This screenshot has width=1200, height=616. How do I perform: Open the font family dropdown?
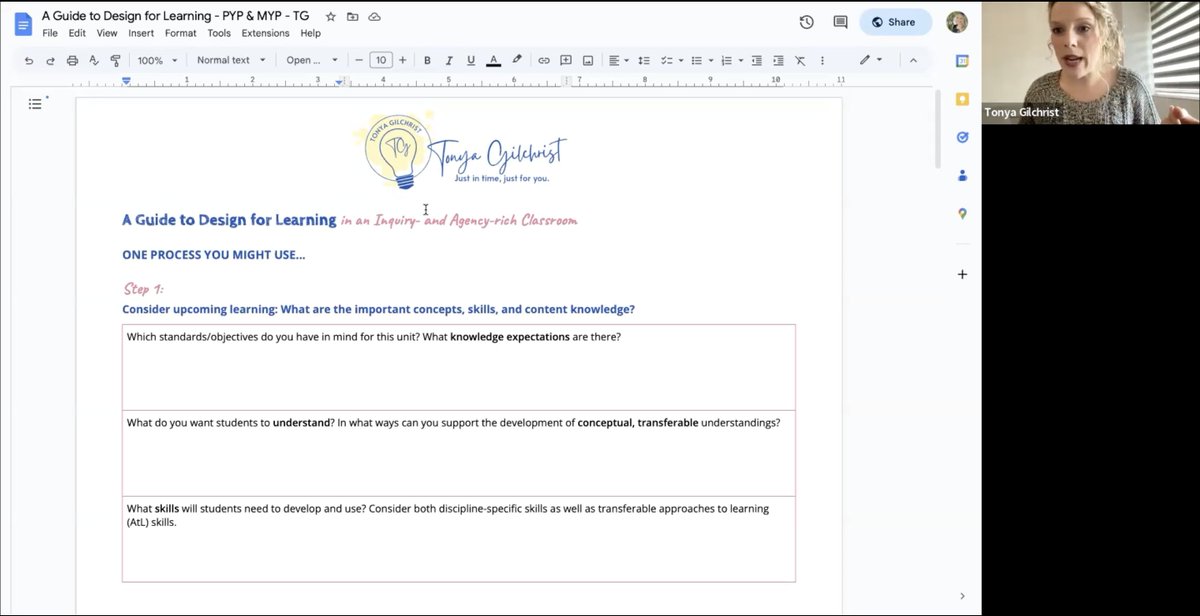pos(312,60)
